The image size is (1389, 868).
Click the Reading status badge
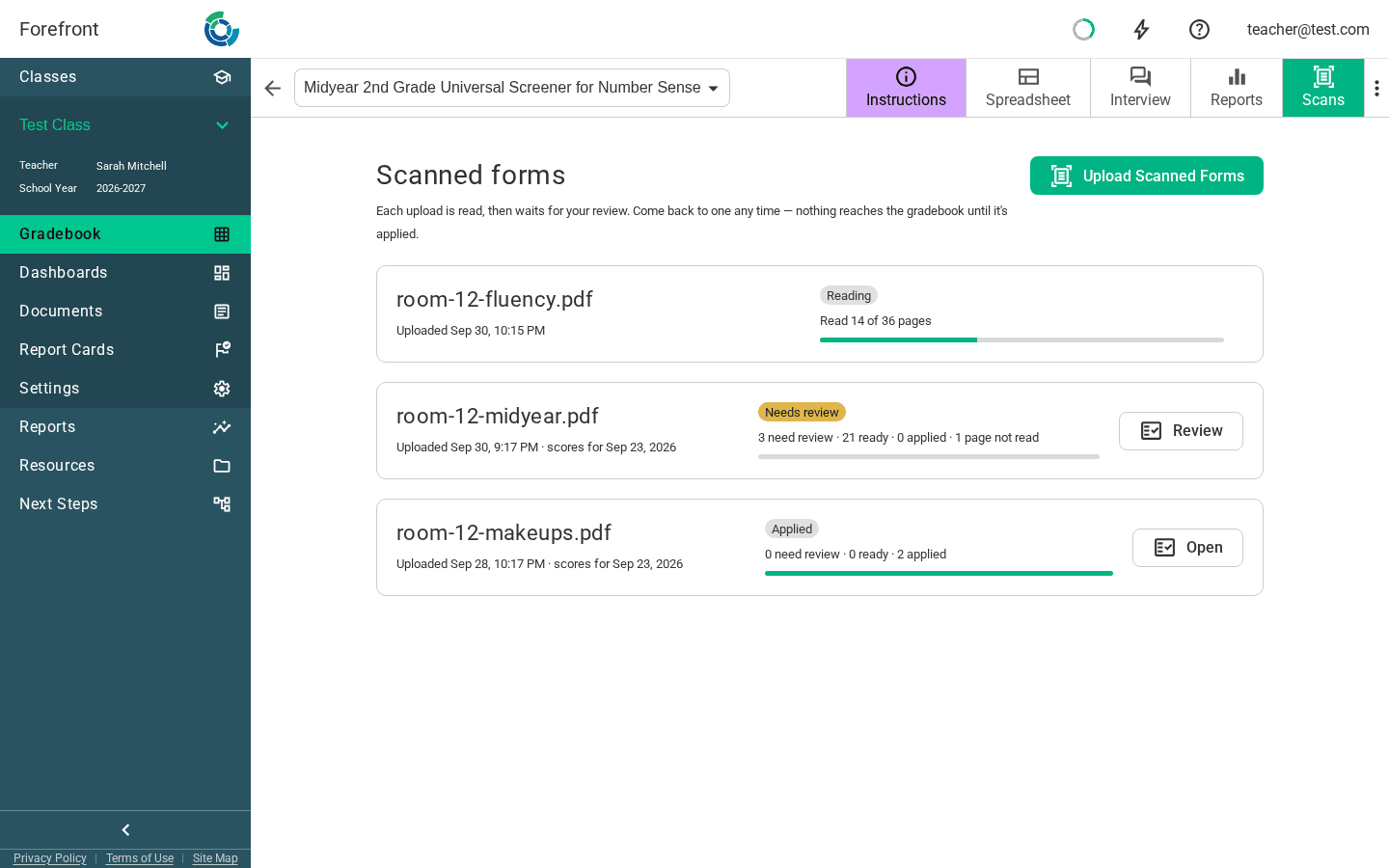pyautogui.click(x=849, y=295)
